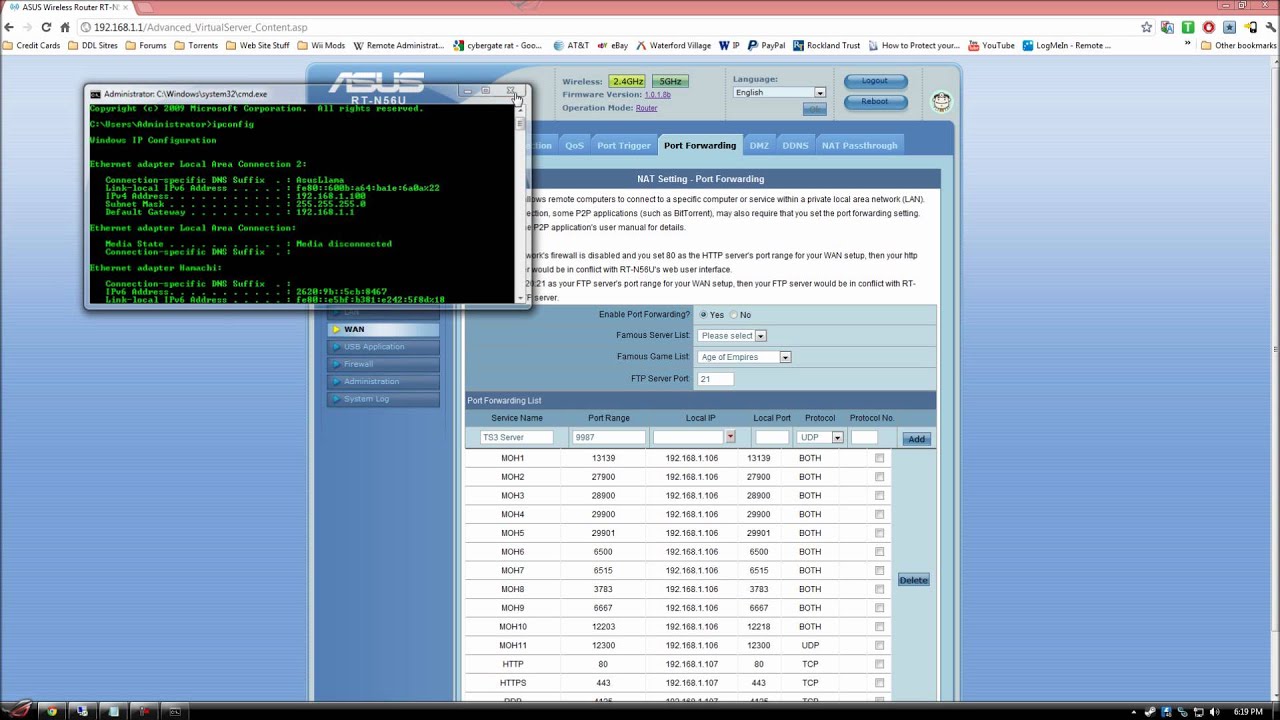Open the Famous Game List dropdown
This screenshot has height=720, width=1280.
click(x=744, y=357)
